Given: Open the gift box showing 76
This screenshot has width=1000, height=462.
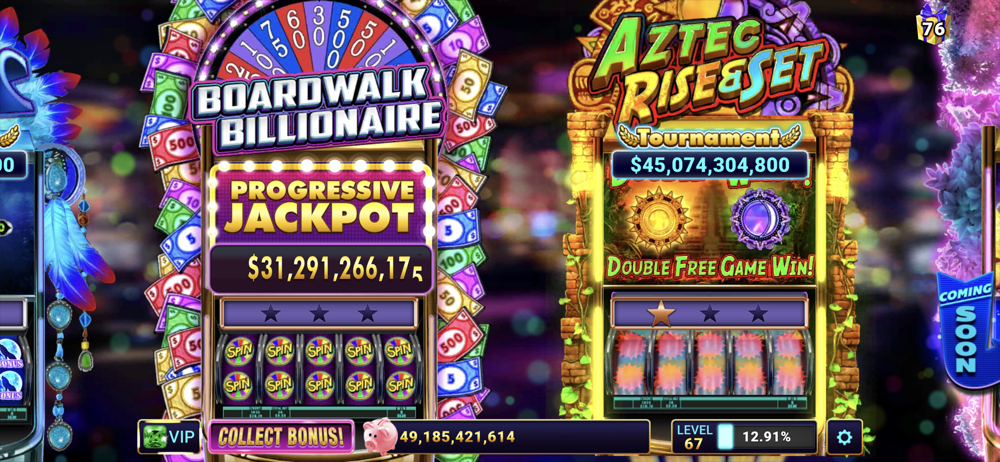Looking at the screenshot, I should 932,24.
